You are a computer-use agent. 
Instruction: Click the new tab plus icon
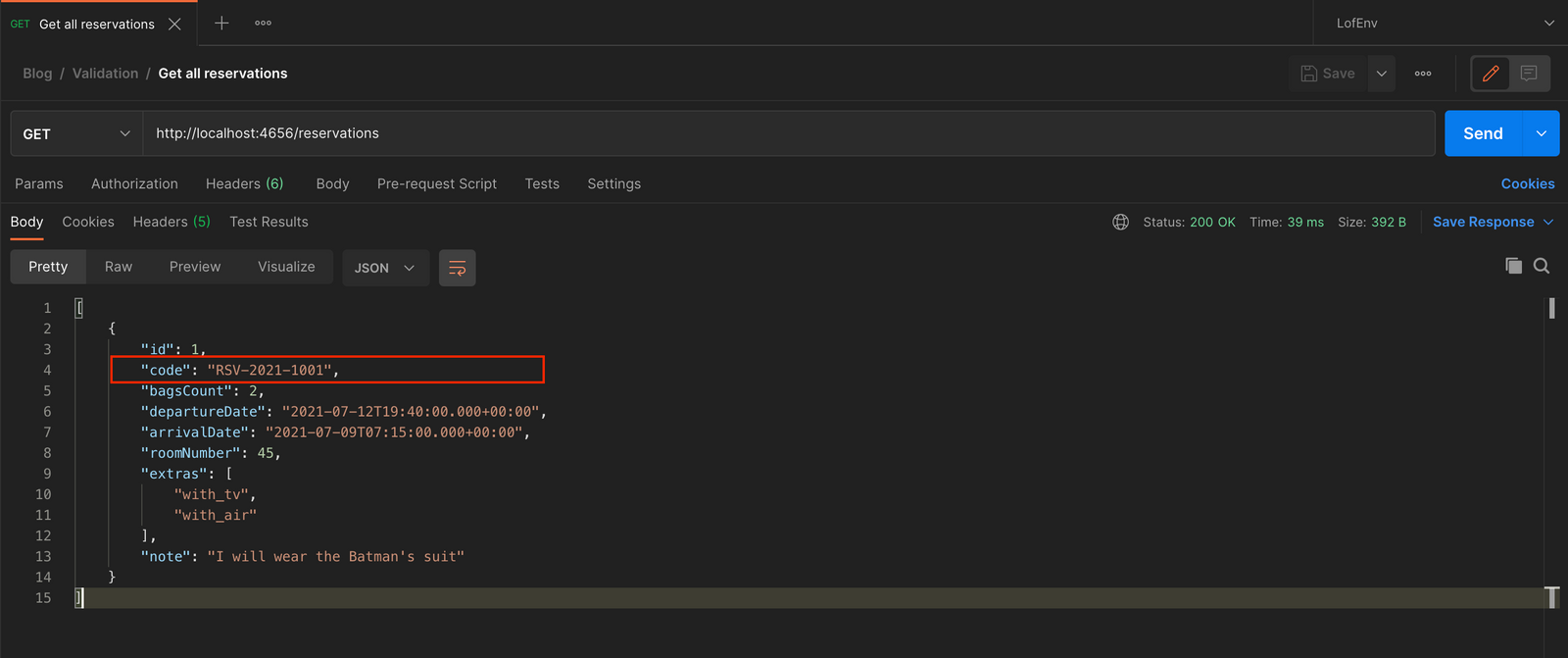[221, 23]
